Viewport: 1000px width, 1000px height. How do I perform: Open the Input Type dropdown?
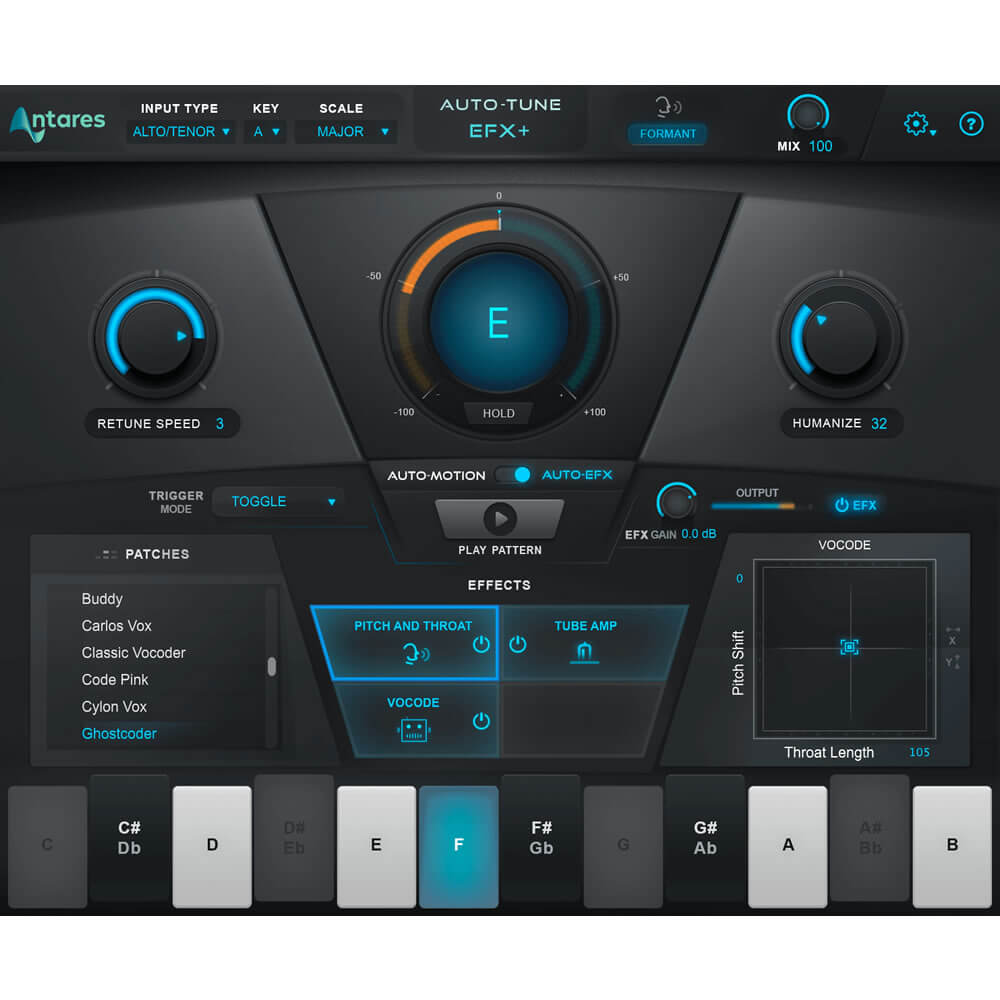180,131
